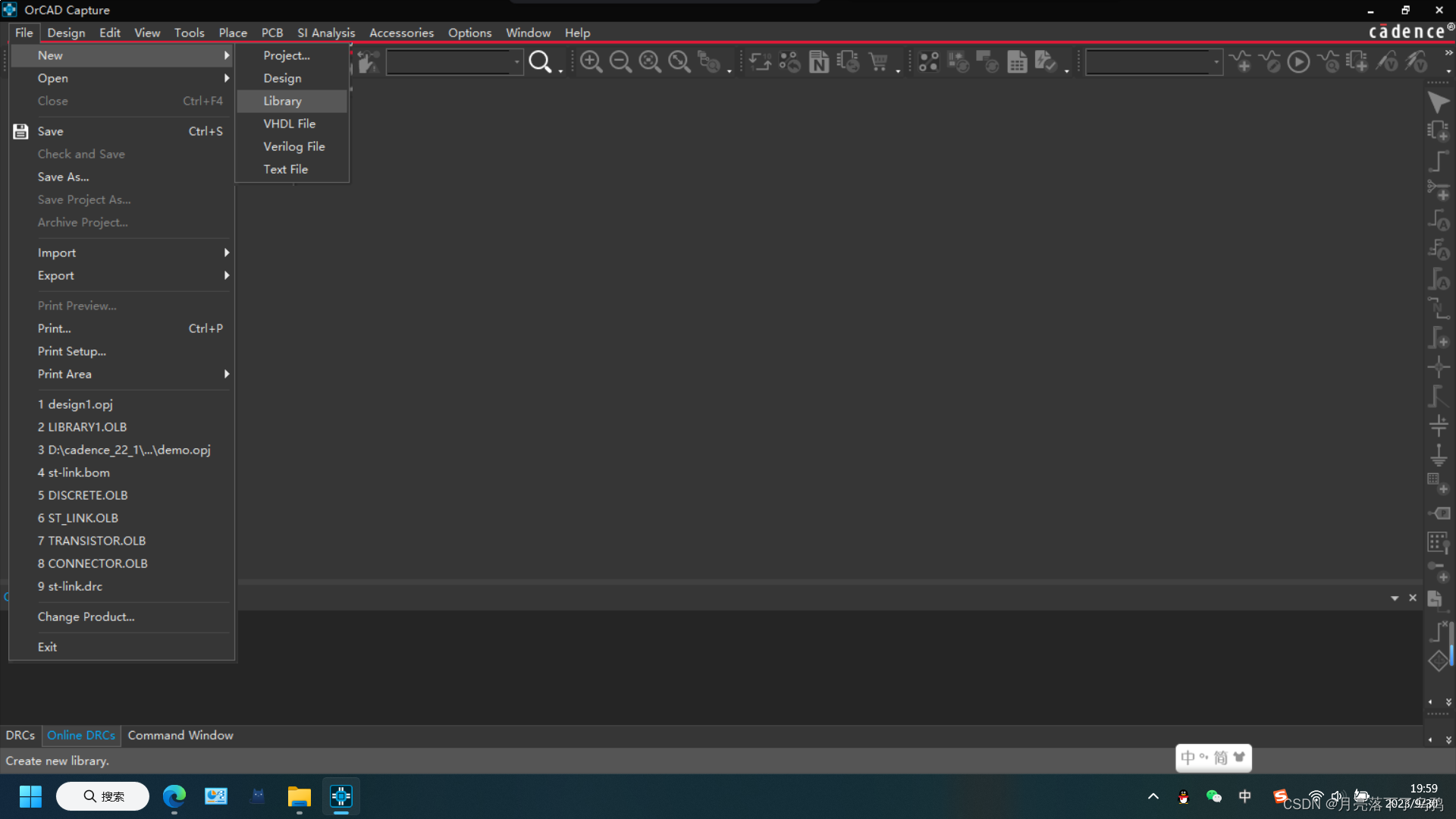1456x819 pixels.
Task: Choose VHDL File from the New submenu
Action: click(x=292, y=124)
